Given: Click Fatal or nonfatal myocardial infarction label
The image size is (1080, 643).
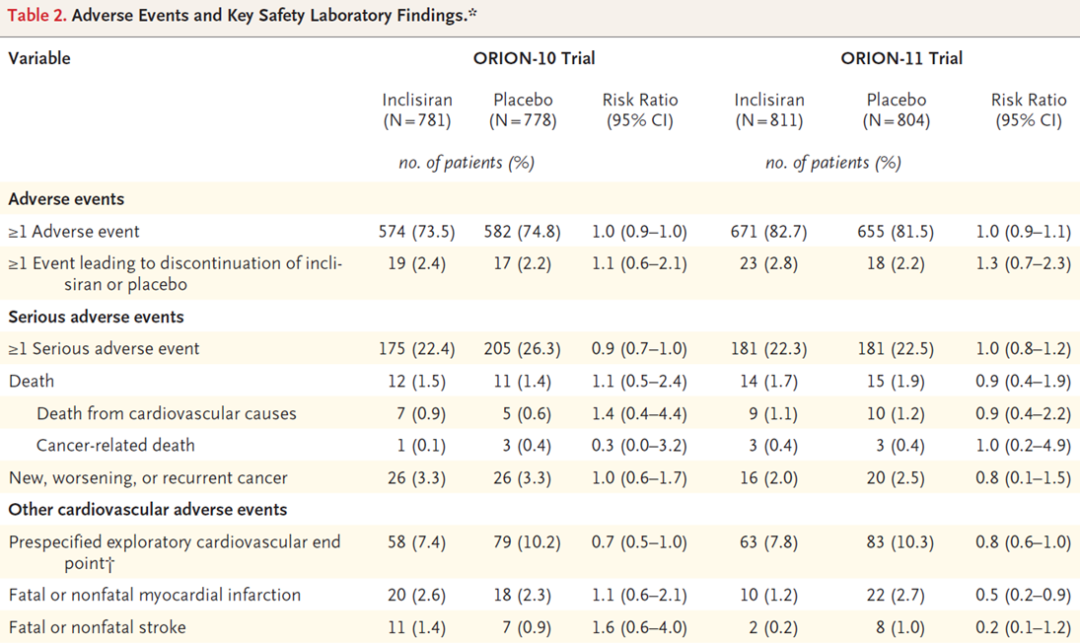Looking at the screenshot, I should point(154,595).
